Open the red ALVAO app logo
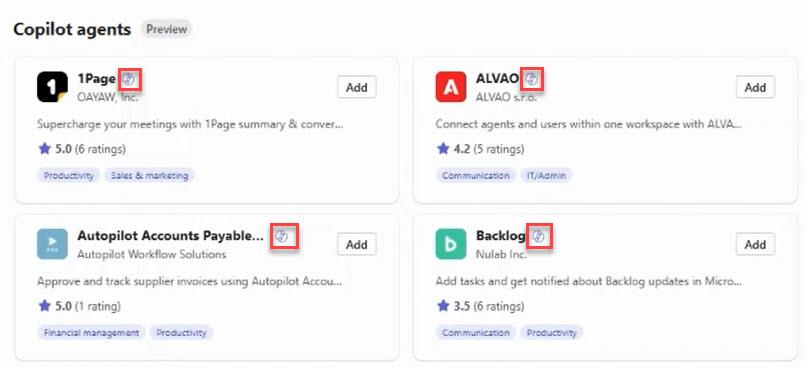 451,87
